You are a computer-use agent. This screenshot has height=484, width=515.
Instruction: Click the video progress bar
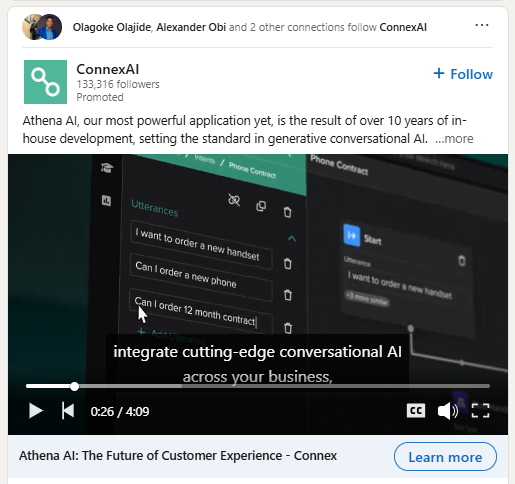tap(258, 386)
